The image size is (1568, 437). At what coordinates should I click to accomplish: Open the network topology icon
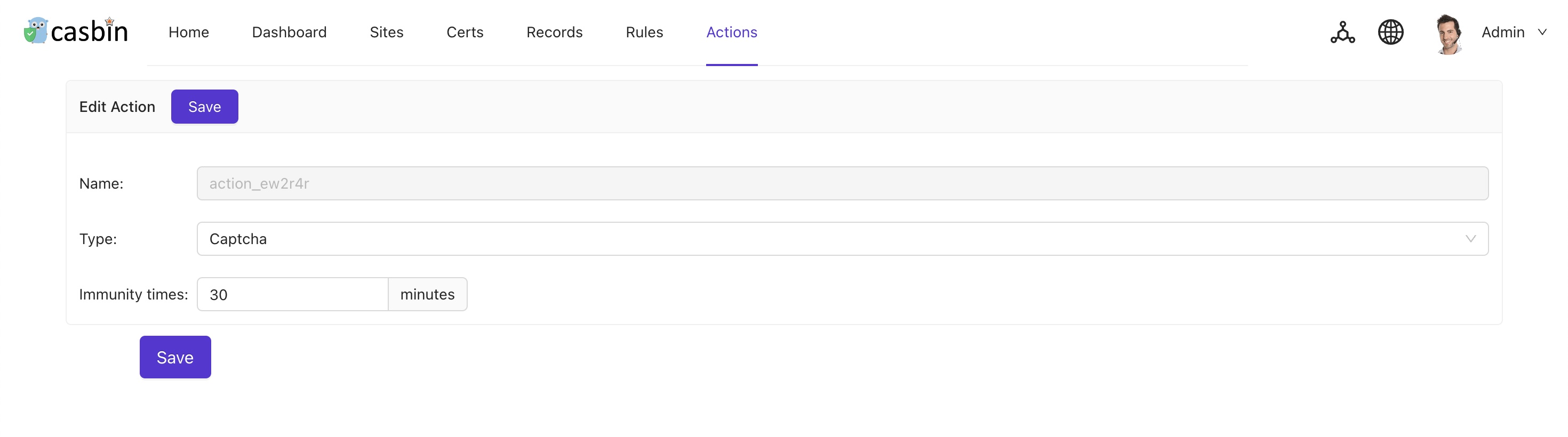1342,33
